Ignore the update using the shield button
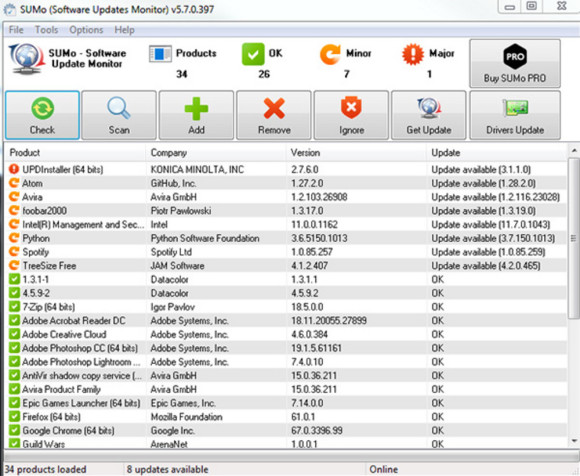Viewport: 580px width, 476px height. click(351, 115)
